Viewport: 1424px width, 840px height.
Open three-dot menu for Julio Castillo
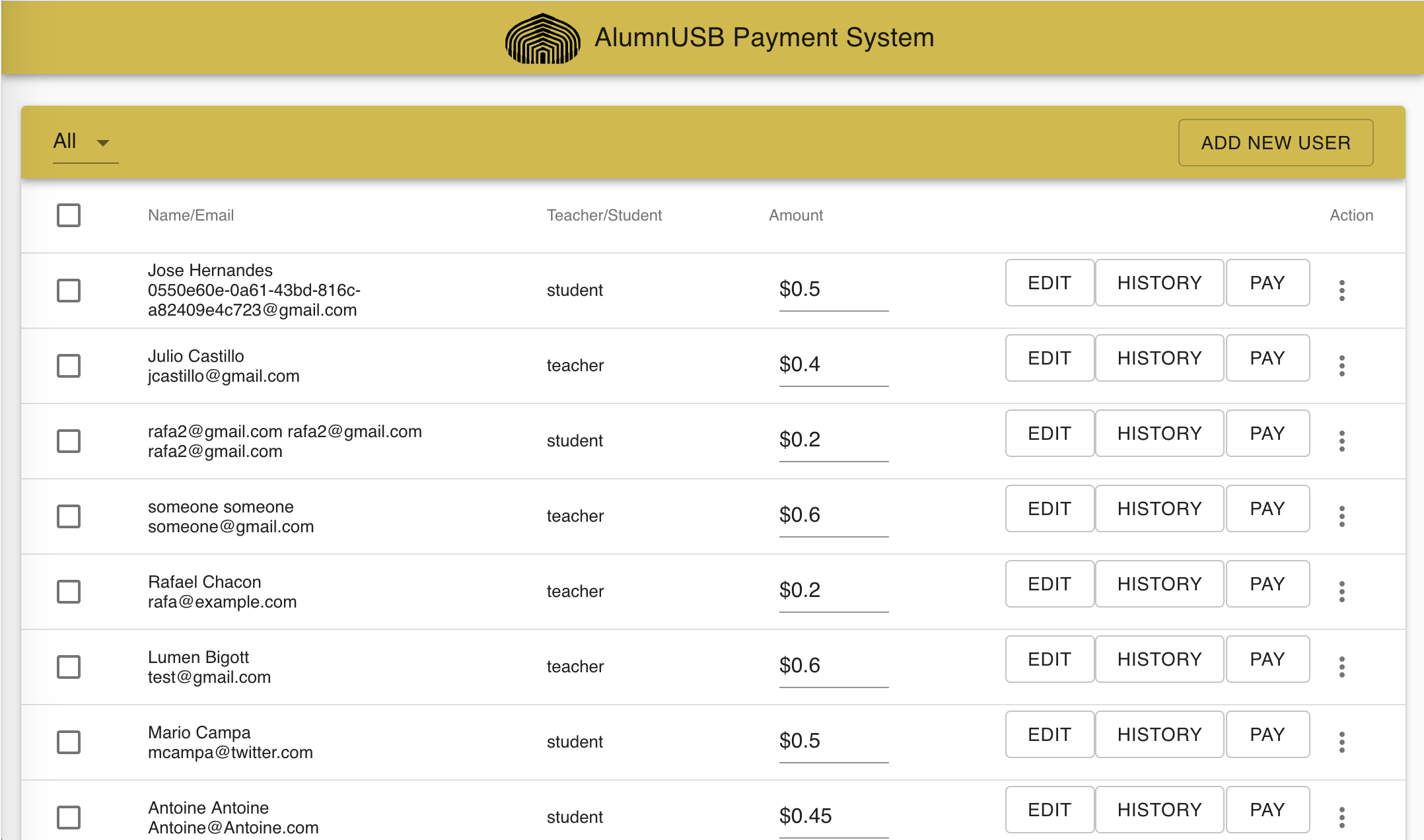pos(1341,366)
